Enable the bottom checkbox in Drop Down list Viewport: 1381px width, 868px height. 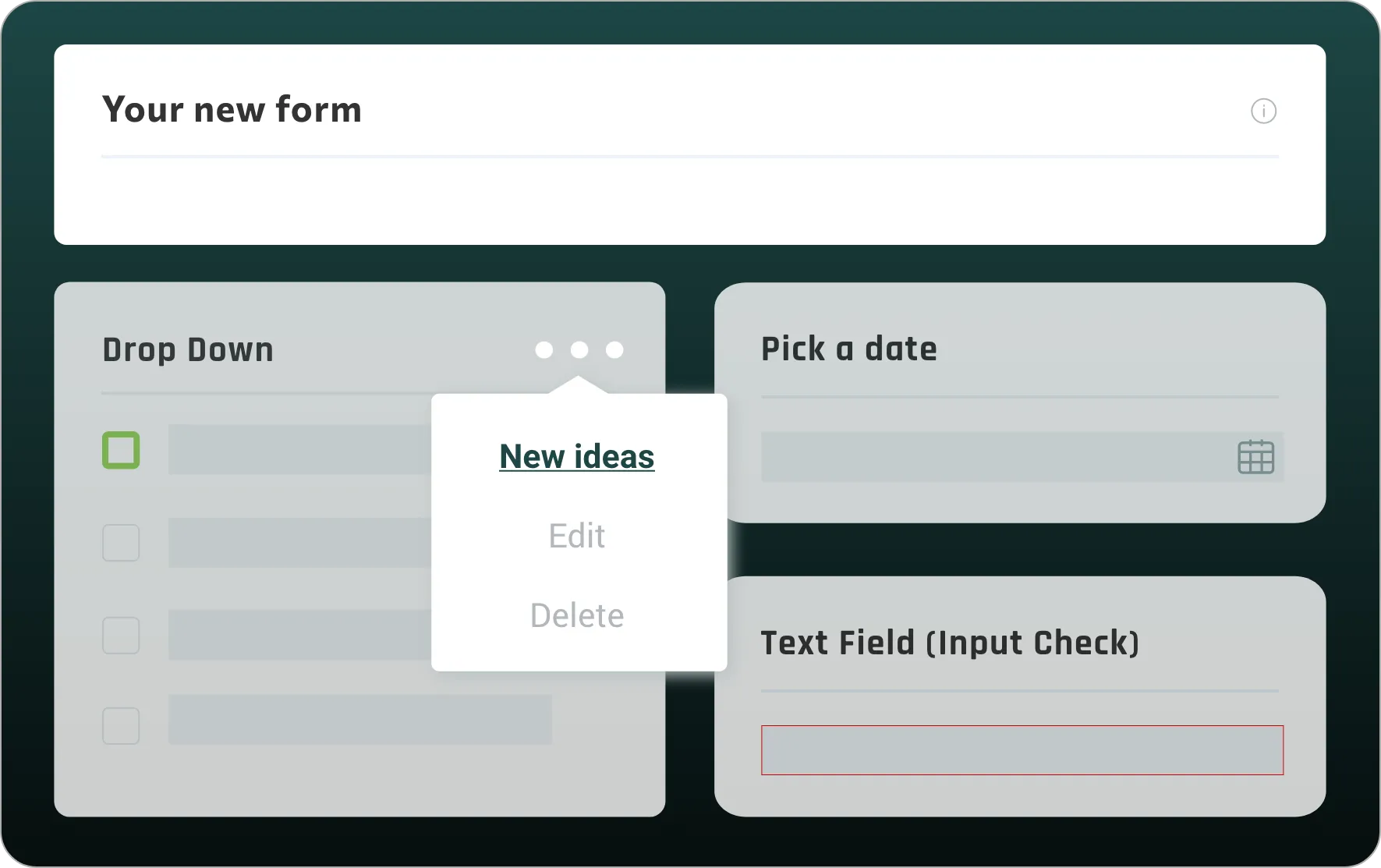121,725
